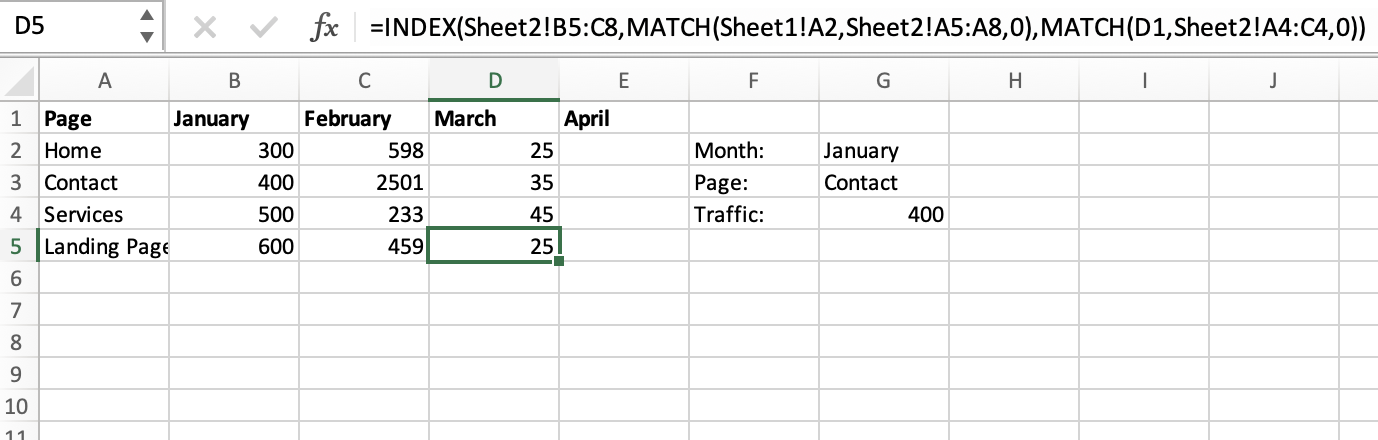The image size is (1378, 440).
Task: Open Insert Function via fx icon
Action: (x=325, y=30)
